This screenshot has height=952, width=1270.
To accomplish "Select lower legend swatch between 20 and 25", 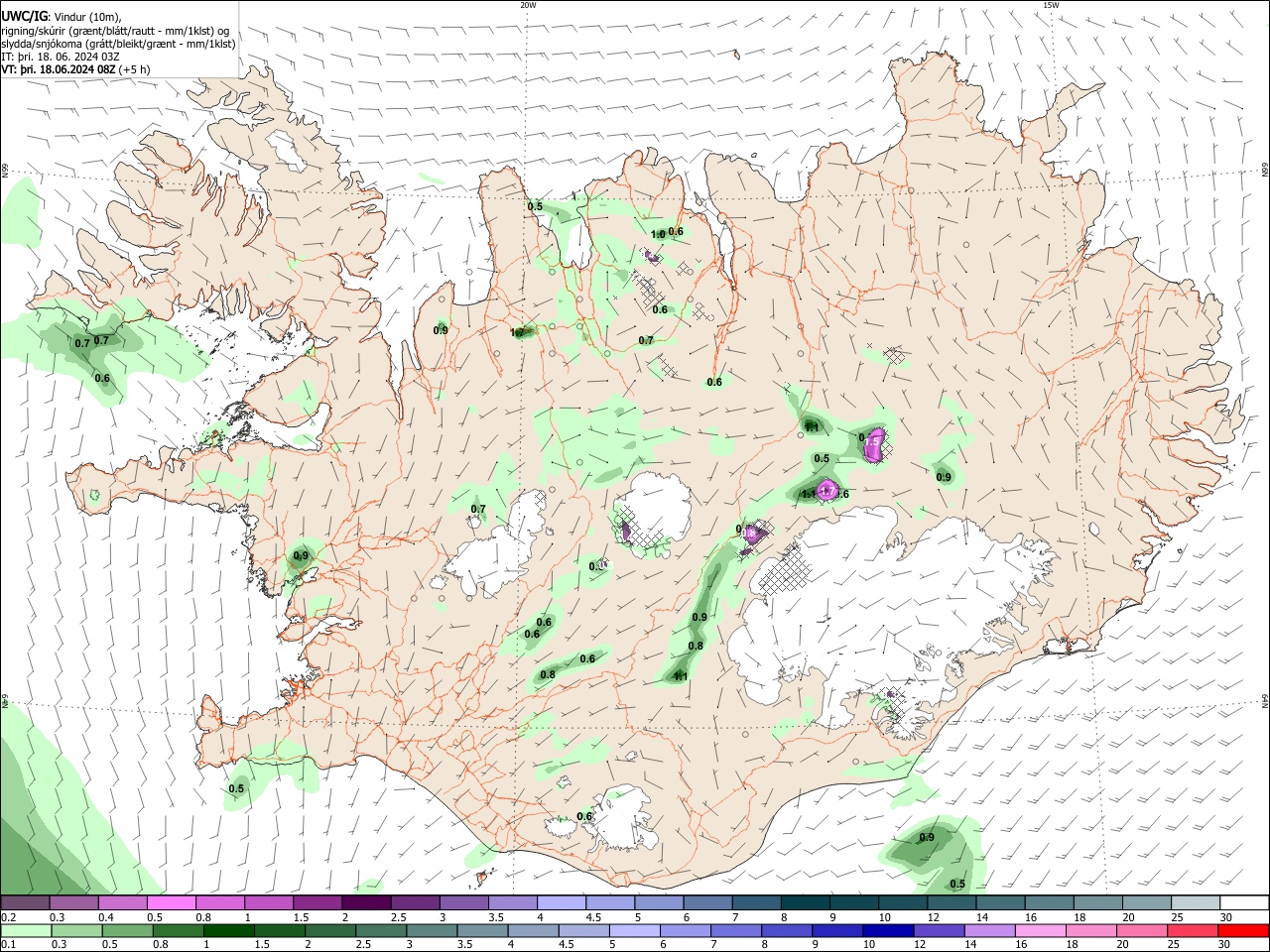I will coord(1144,930).
